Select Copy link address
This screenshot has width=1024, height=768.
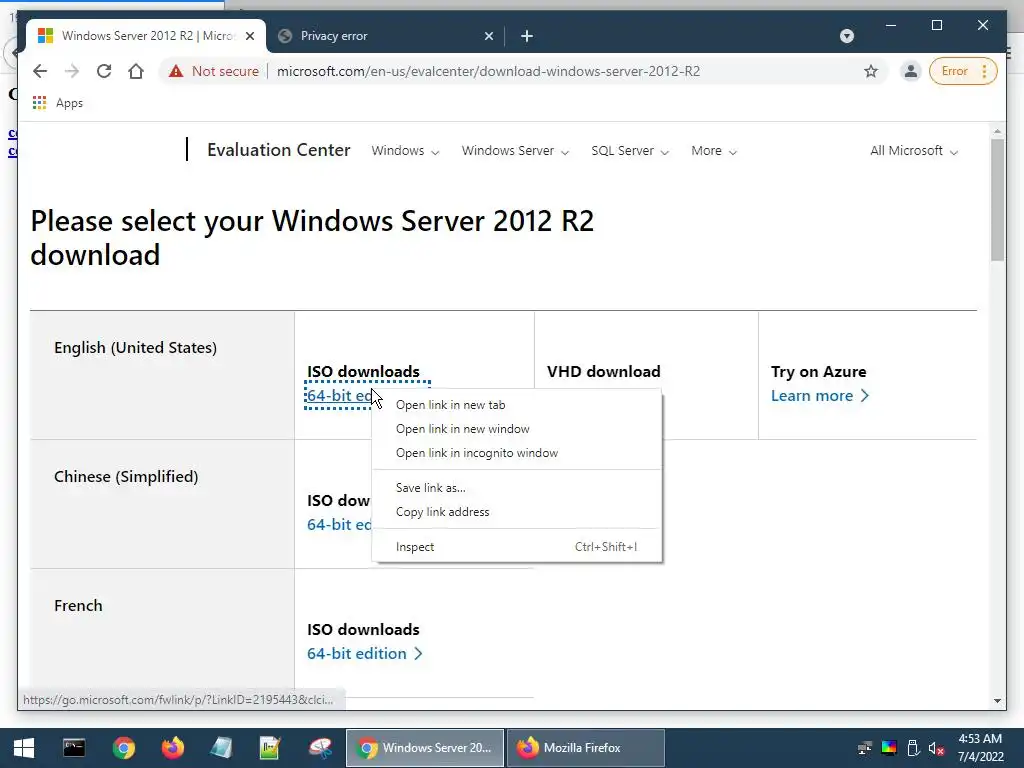tap(517, 512)
